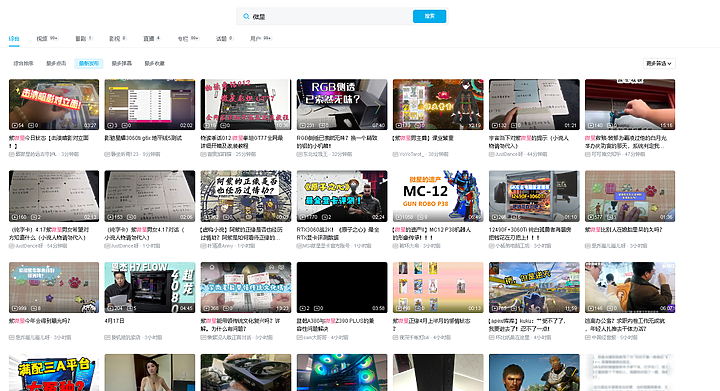Sort results by 最多点击

[x=56, y=63]
